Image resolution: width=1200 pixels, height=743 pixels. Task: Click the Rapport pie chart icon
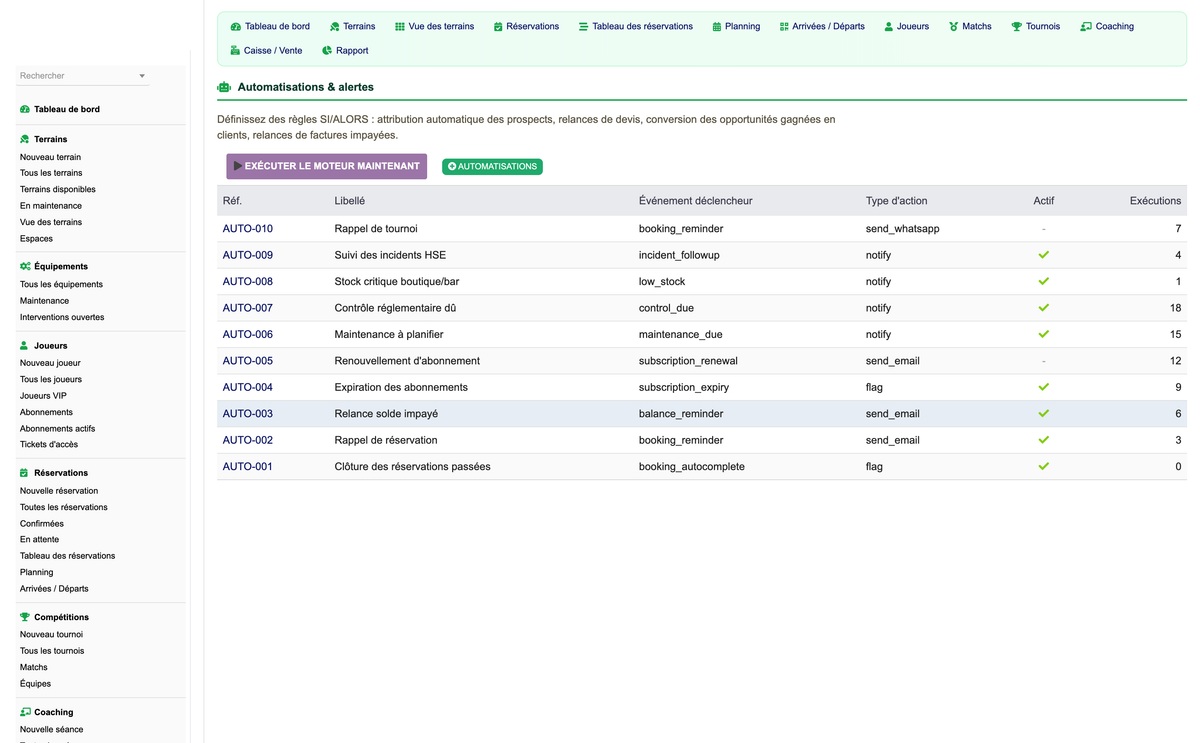327,51
